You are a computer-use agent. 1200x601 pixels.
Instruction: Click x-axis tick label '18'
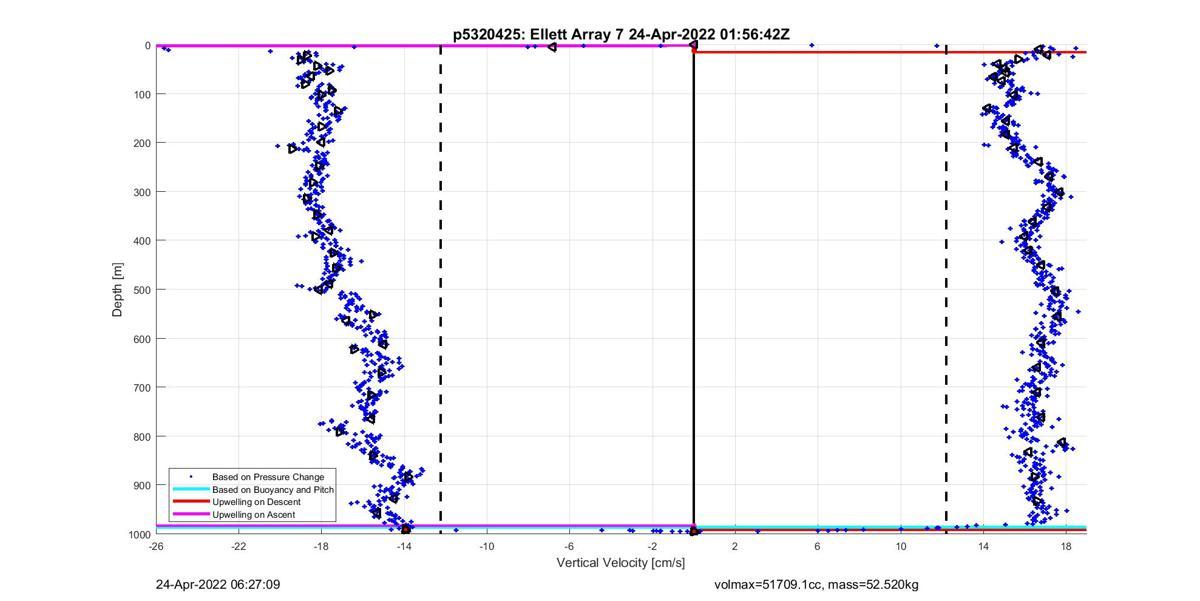pyautogui.click(x=1066, y=546)
